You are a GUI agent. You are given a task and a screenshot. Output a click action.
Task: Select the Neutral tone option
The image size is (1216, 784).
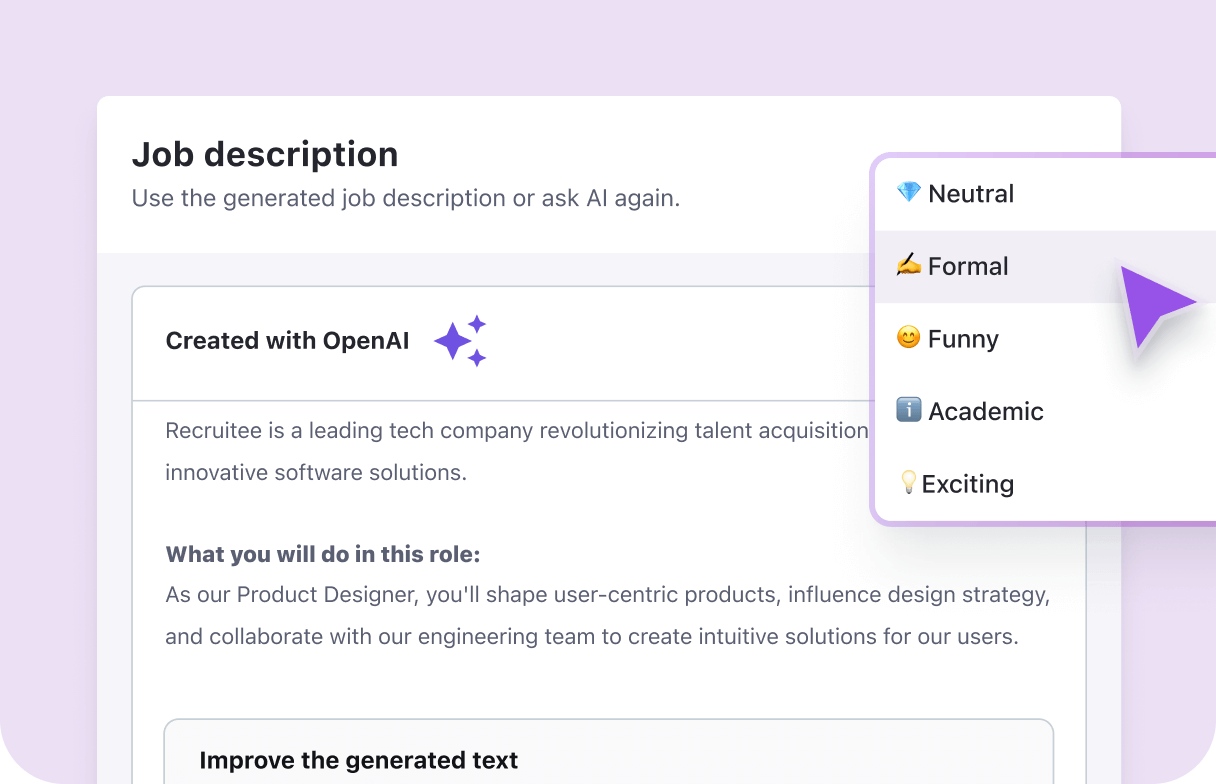970,193
